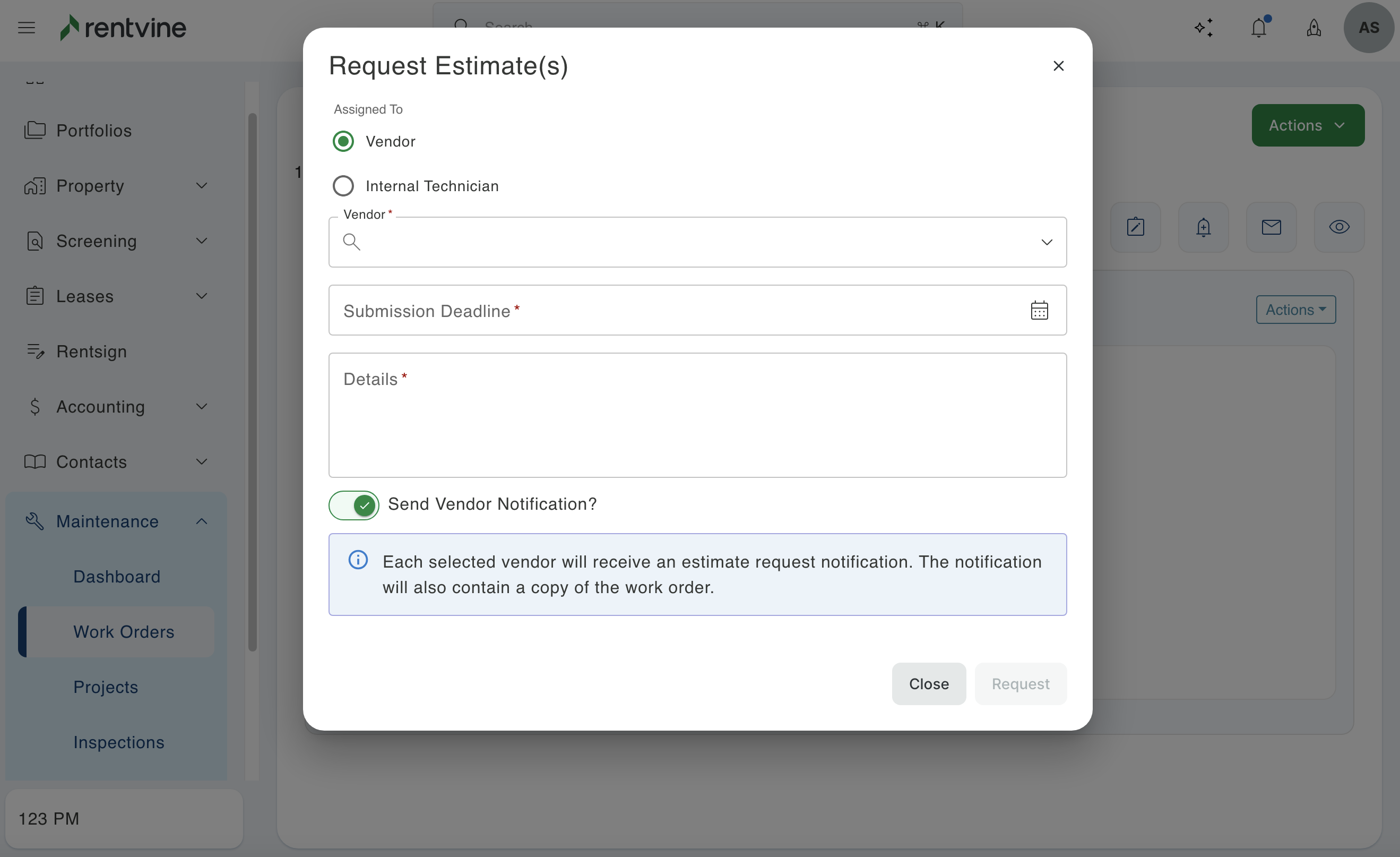
Task: Click the notifications bell icon
Action: pyautogui.click(x=1258, y=27)
